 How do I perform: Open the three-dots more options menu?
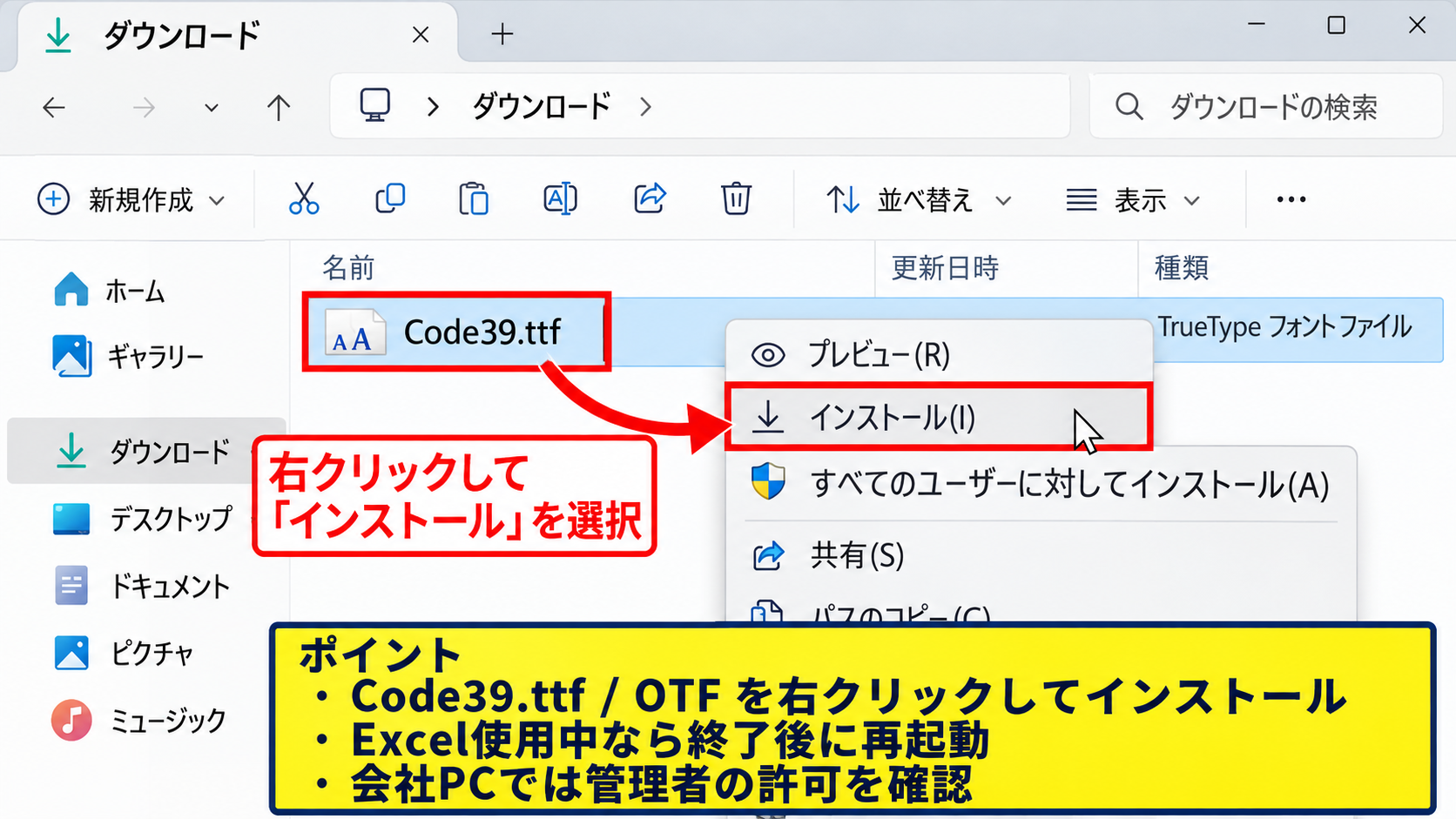(1291, 199)
